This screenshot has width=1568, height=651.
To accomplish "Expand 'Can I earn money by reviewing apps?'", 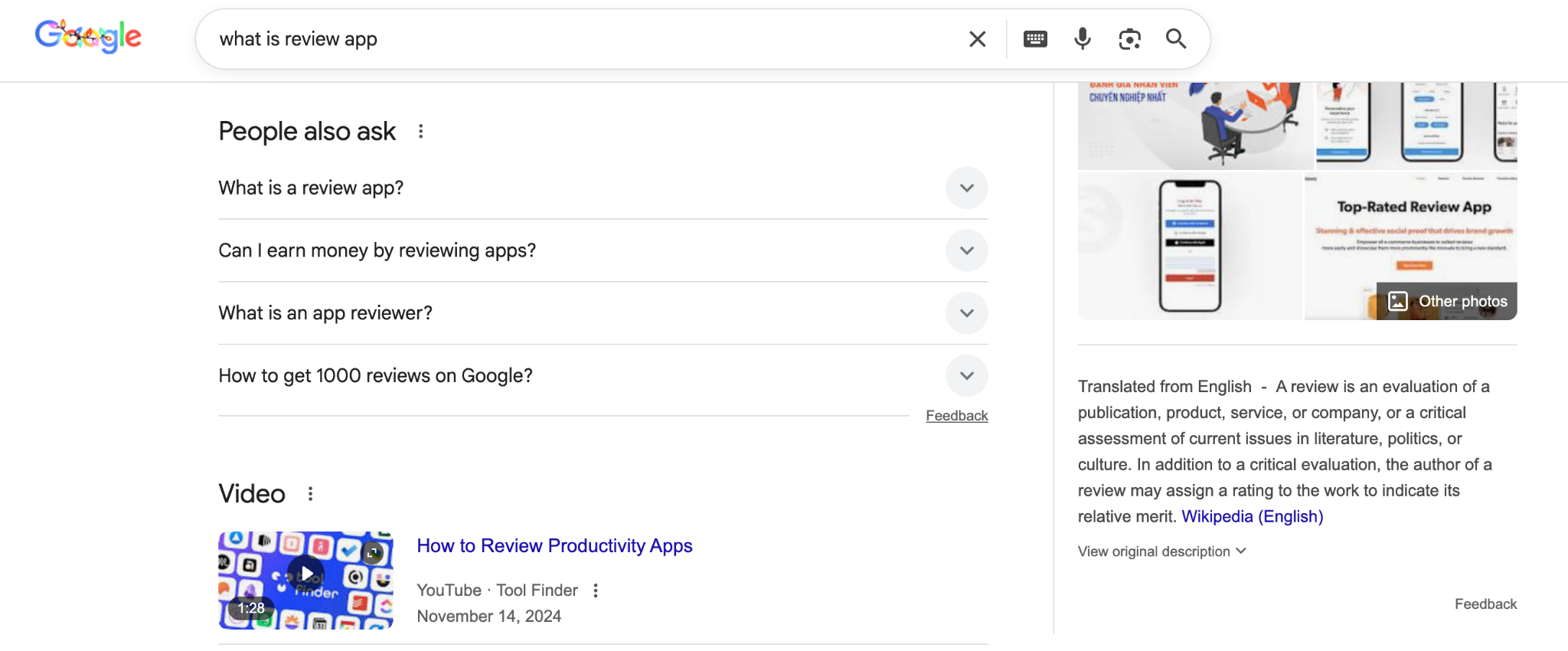I will click(967, 251).
